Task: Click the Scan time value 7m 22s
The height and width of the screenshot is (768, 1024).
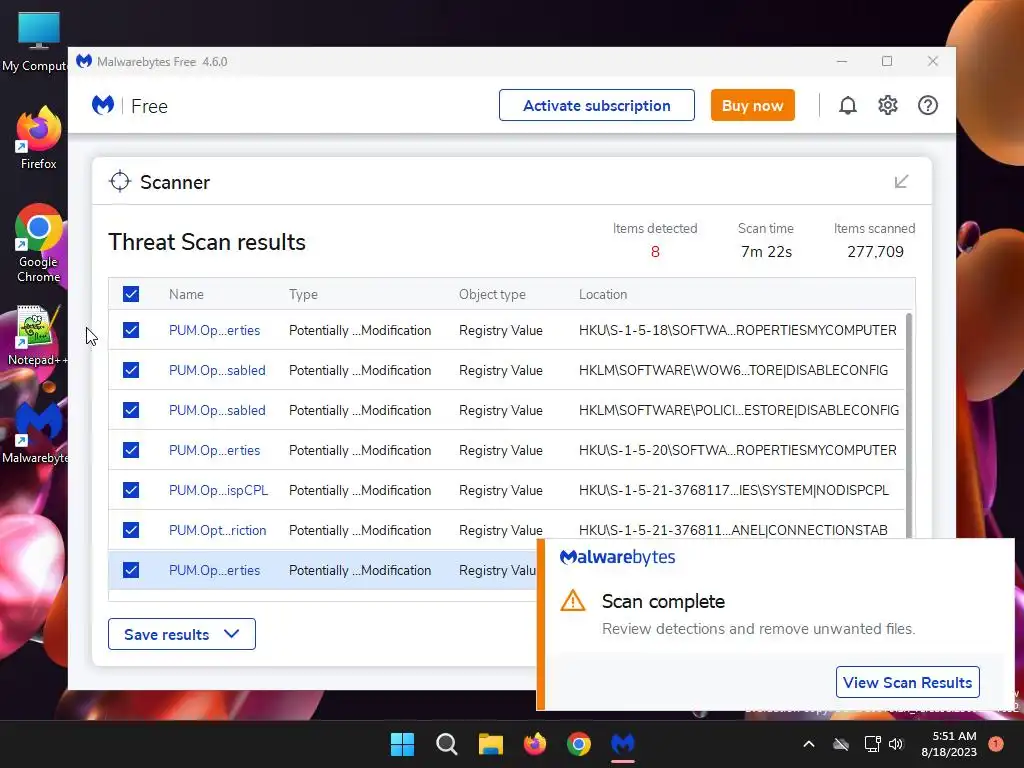Action: [x=766, y=251]
